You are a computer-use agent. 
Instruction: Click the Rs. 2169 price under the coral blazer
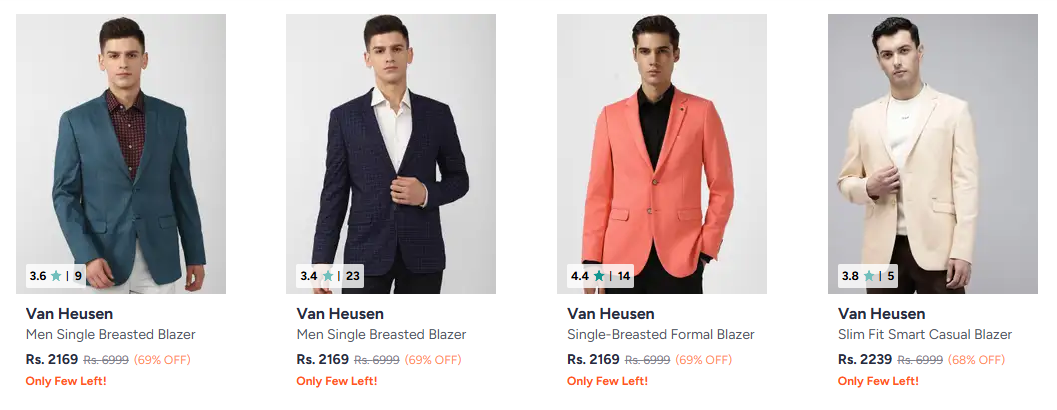pyautogui.click(x=593, y=359)
